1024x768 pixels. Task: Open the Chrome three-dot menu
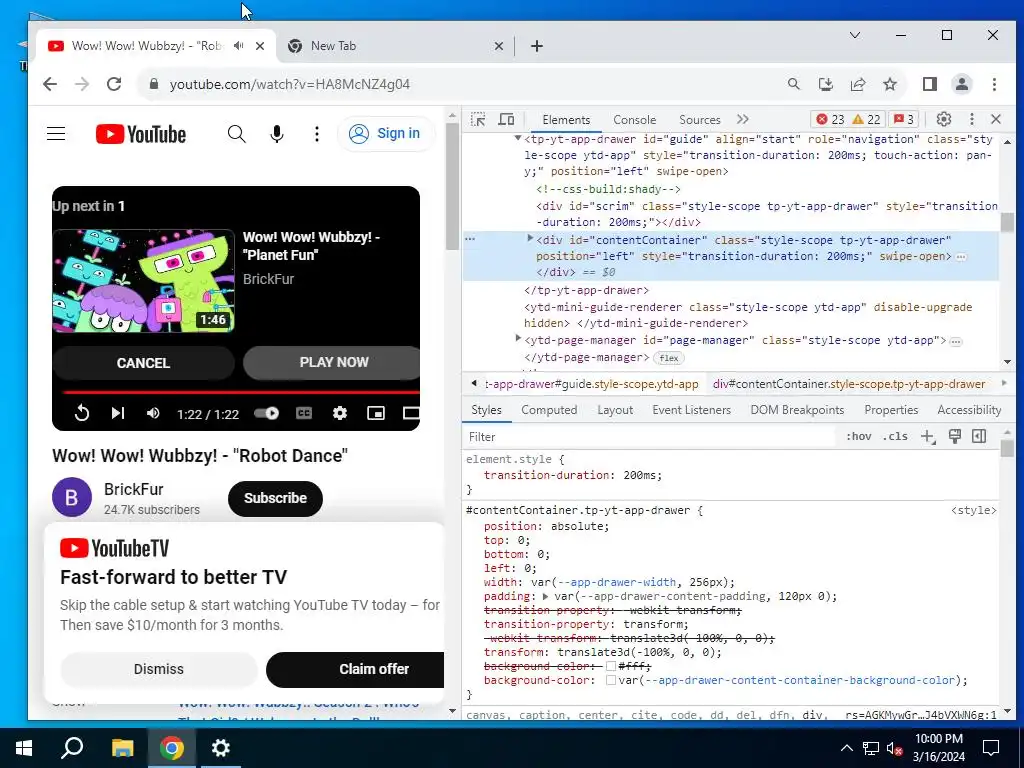[994, 84]
